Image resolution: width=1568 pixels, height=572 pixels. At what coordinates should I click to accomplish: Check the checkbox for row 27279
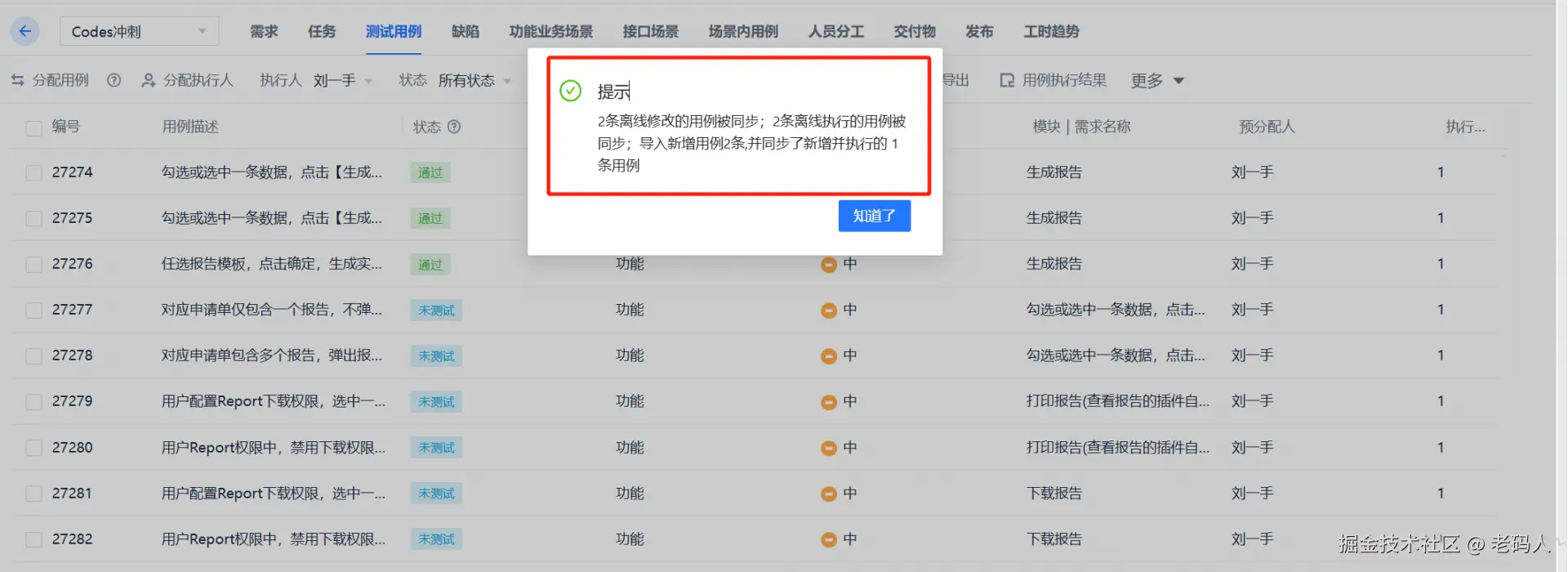pyautogui.click(x=33, y=401)
